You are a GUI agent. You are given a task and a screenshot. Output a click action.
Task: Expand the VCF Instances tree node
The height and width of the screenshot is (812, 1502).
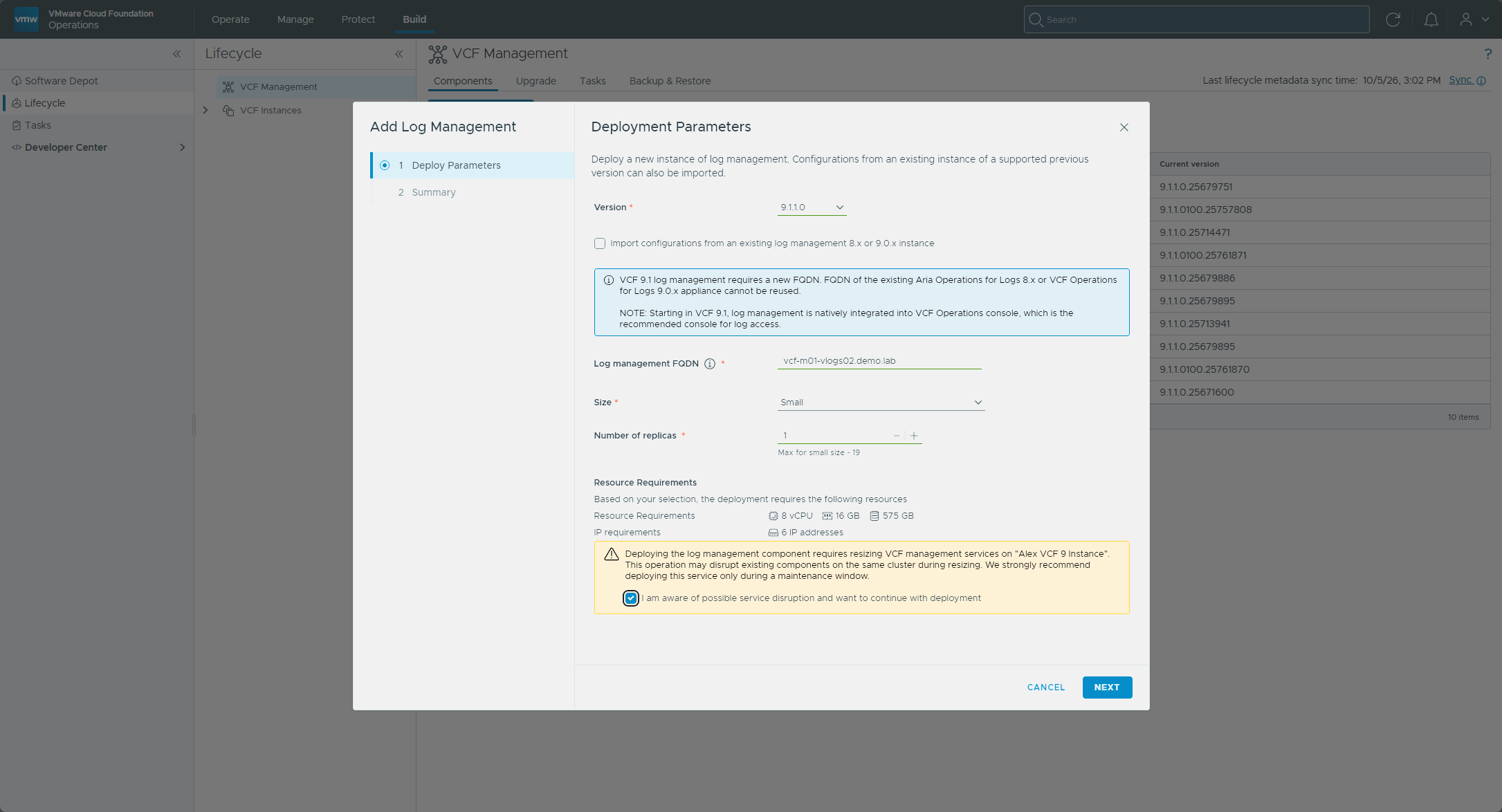click(x=205, y=110)
